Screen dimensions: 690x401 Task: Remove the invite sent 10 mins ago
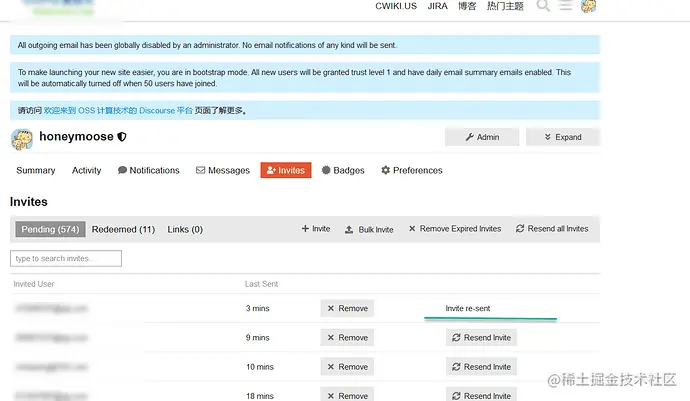(x=347, y=367)
